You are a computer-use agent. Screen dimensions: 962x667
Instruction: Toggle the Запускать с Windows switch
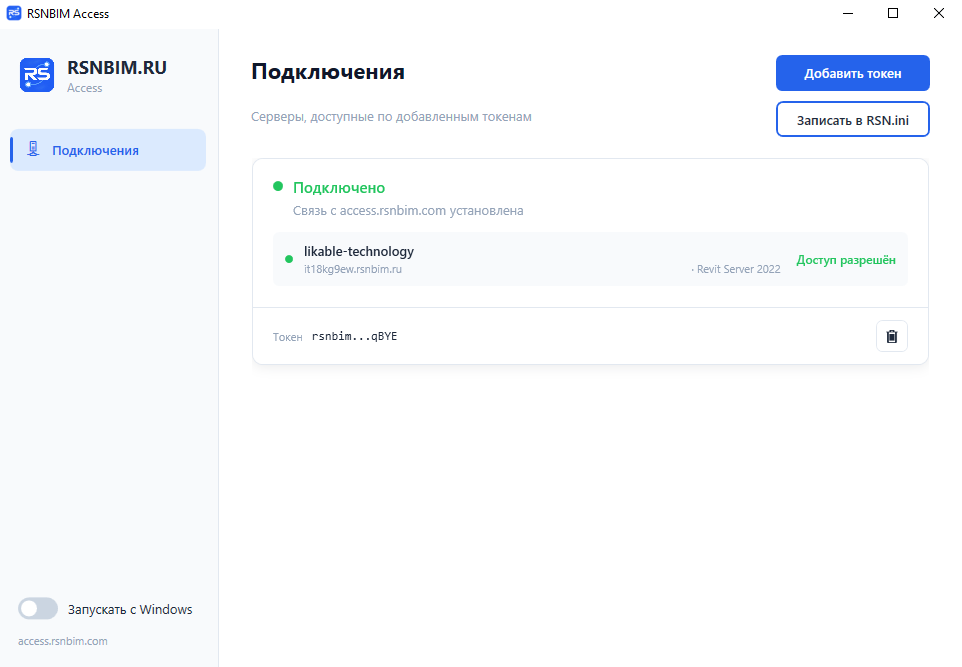coord(37,609)
